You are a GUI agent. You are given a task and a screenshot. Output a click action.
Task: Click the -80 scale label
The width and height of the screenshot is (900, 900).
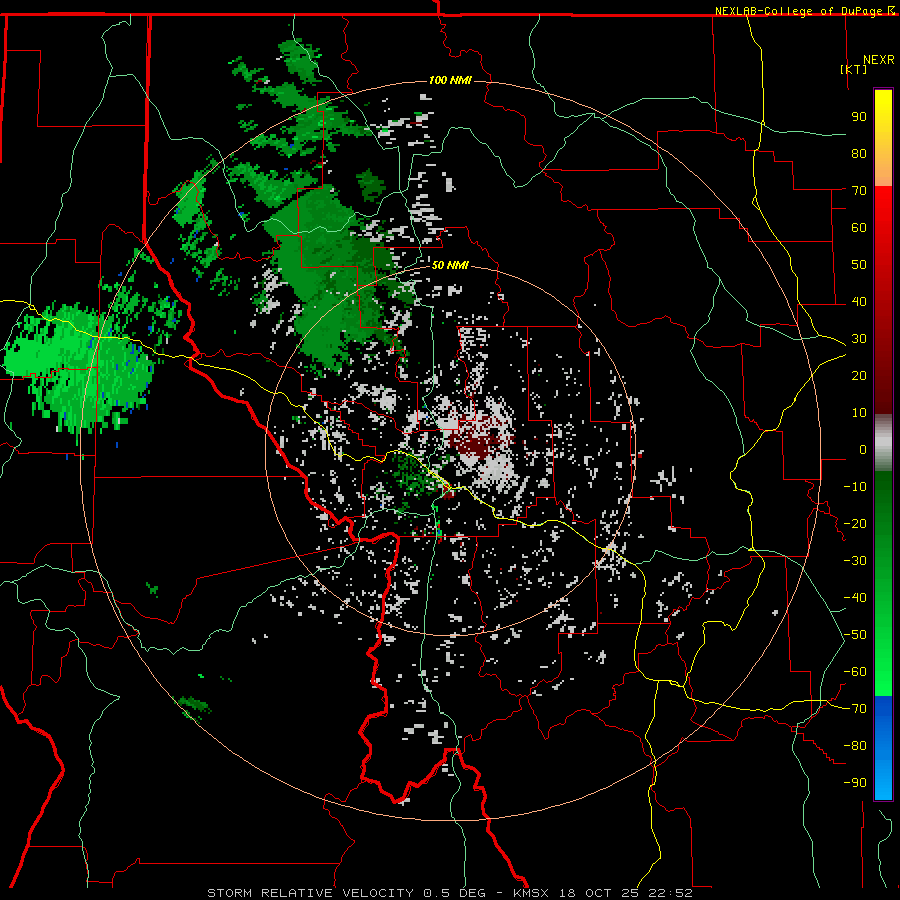point(855,746)
